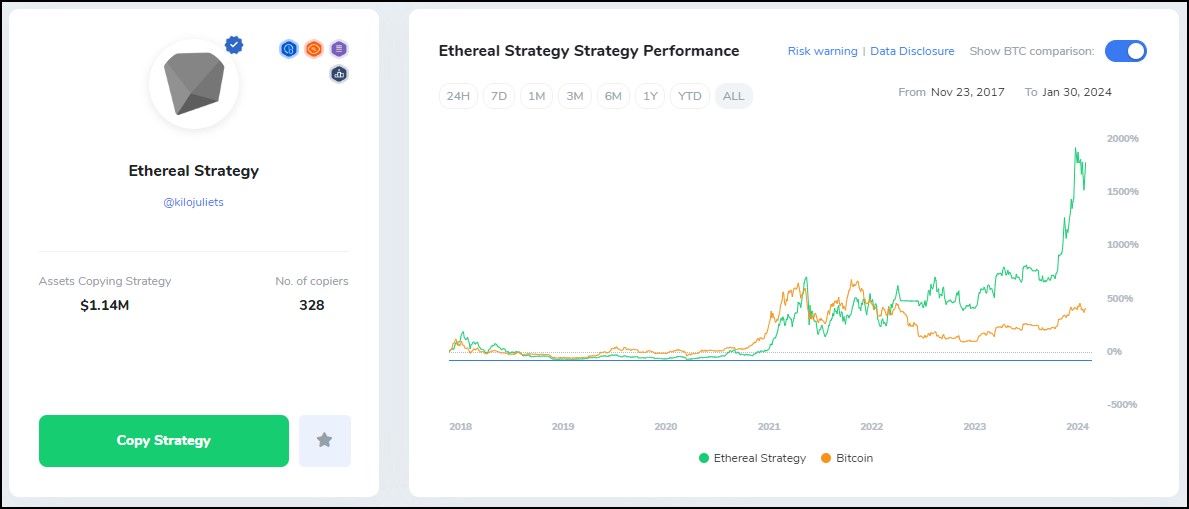The width and height of the screenshot is (1189, 509).
Task: Select the 24H time range
Action: point(458,96)
